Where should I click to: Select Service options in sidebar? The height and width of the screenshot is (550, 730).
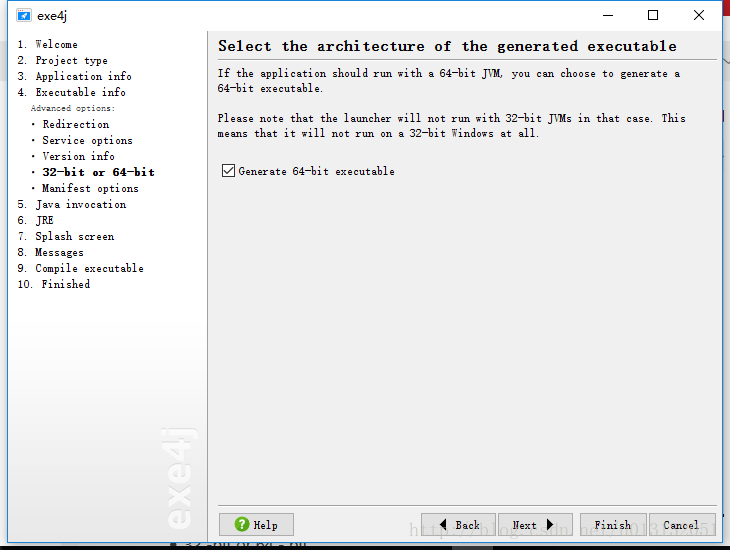(x=88, y=140)
